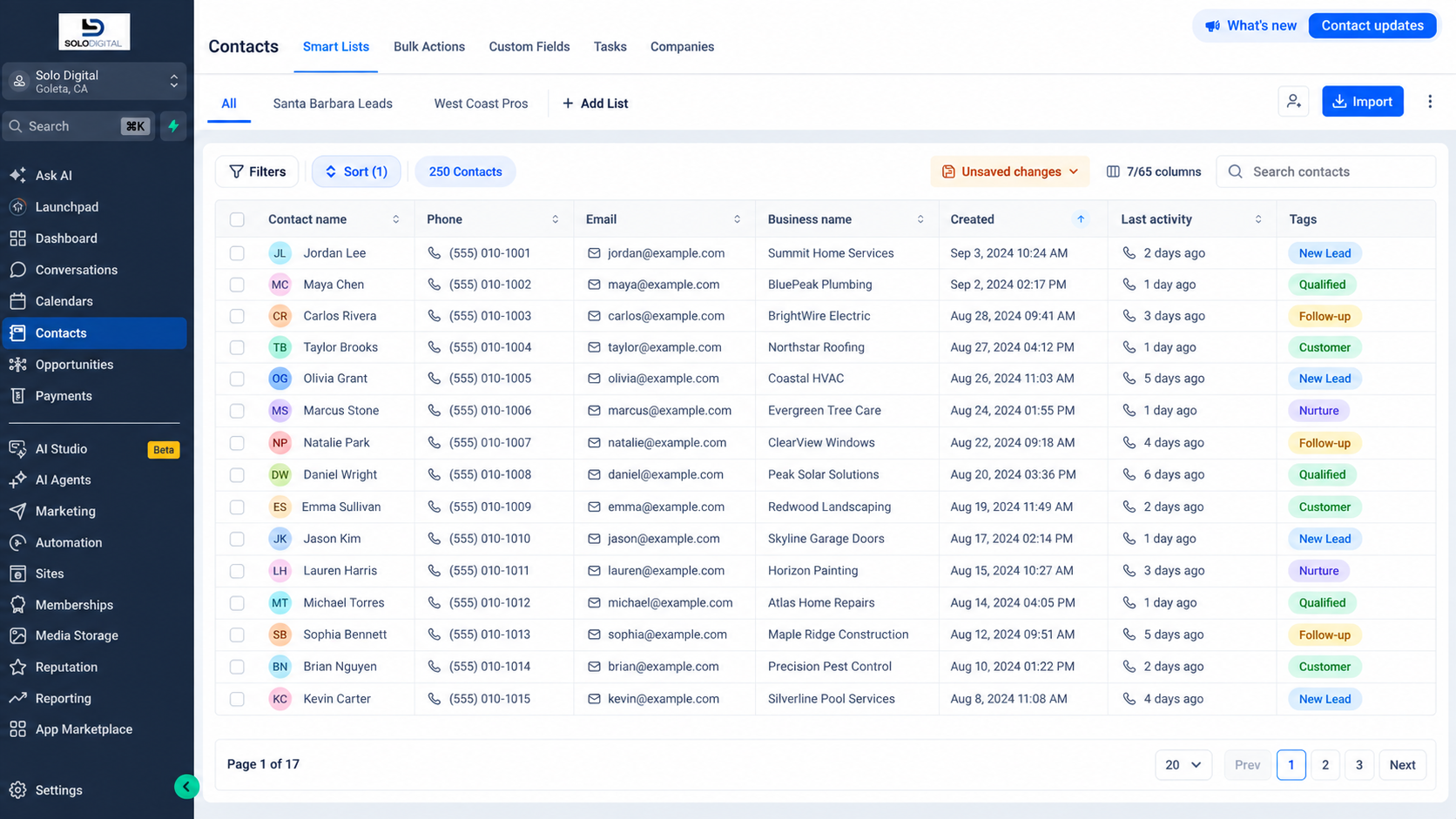
Task: Click last activity phone icon for Olivia Grant
Action: click(x=1129, y=379)
